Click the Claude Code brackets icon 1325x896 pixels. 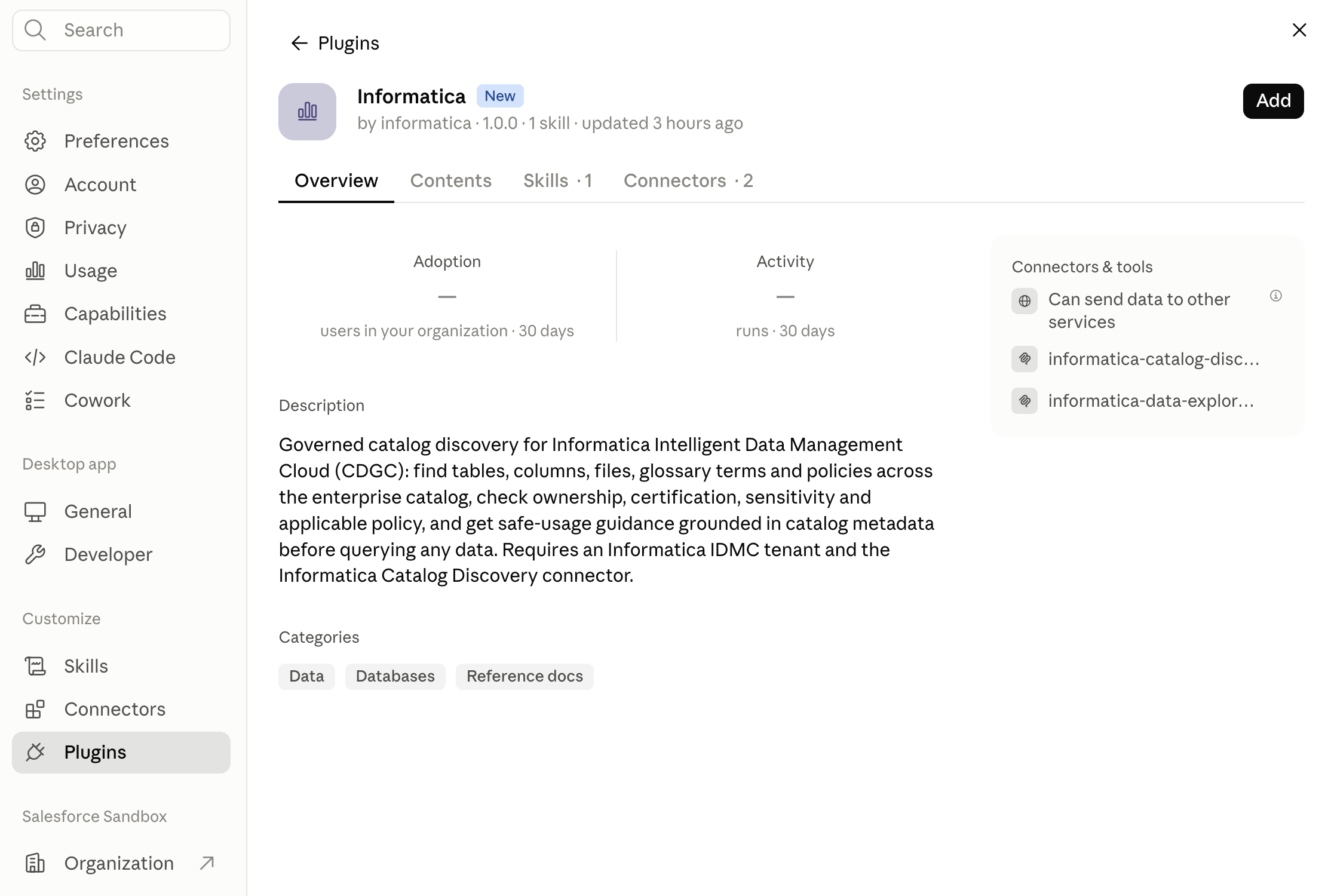35,357
